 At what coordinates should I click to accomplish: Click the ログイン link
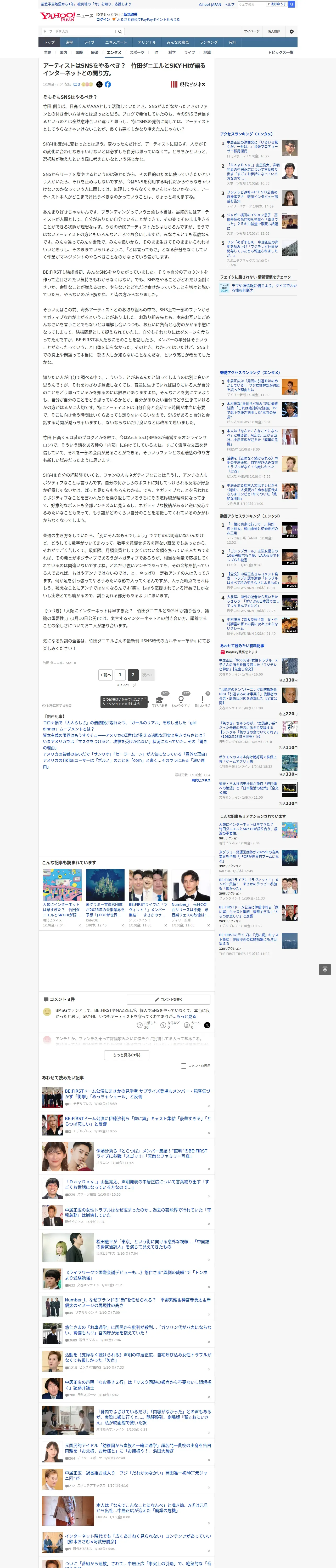(103, 20)
